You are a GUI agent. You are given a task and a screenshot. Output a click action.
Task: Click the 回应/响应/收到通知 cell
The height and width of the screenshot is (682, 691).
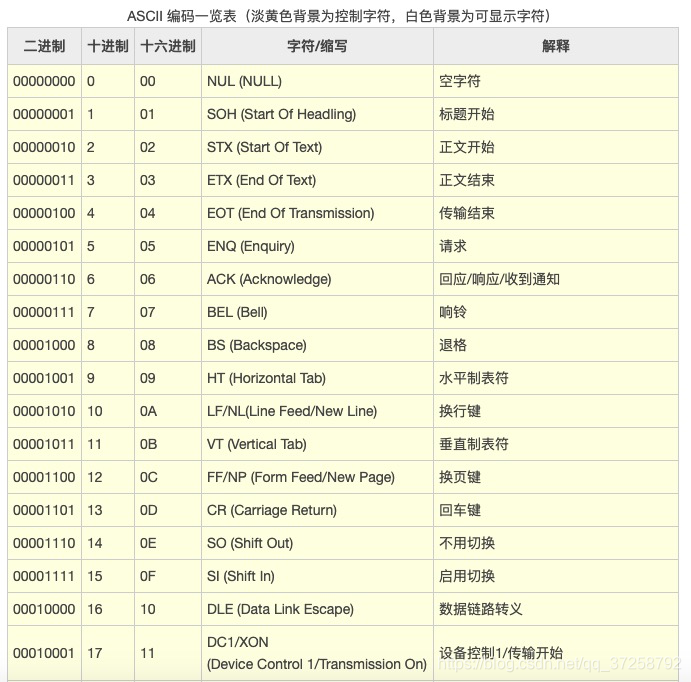556,279
